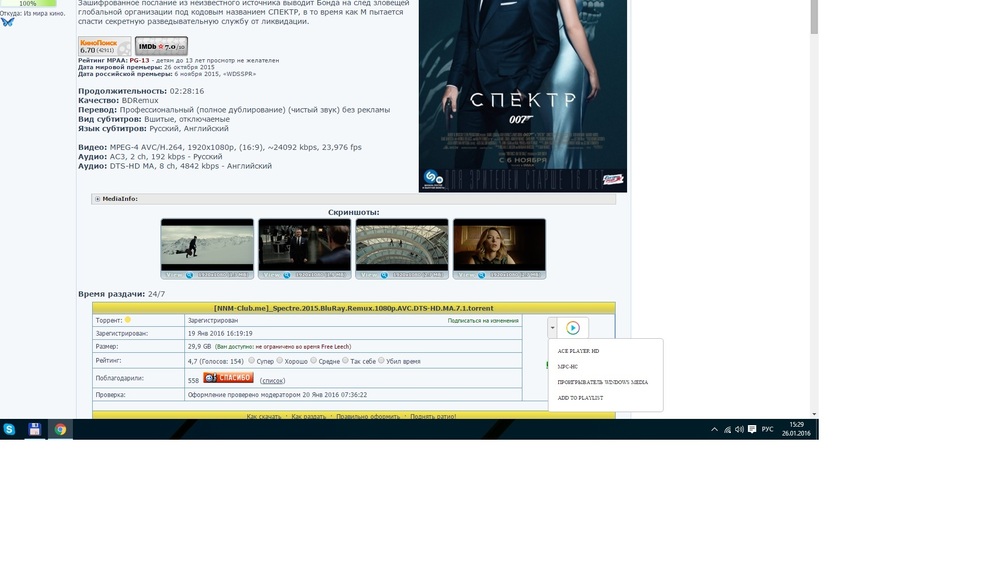The height and width of the screenshot is (562, 1000).
Task: Click the floppy disk taskbar icon
Action: 35,429
